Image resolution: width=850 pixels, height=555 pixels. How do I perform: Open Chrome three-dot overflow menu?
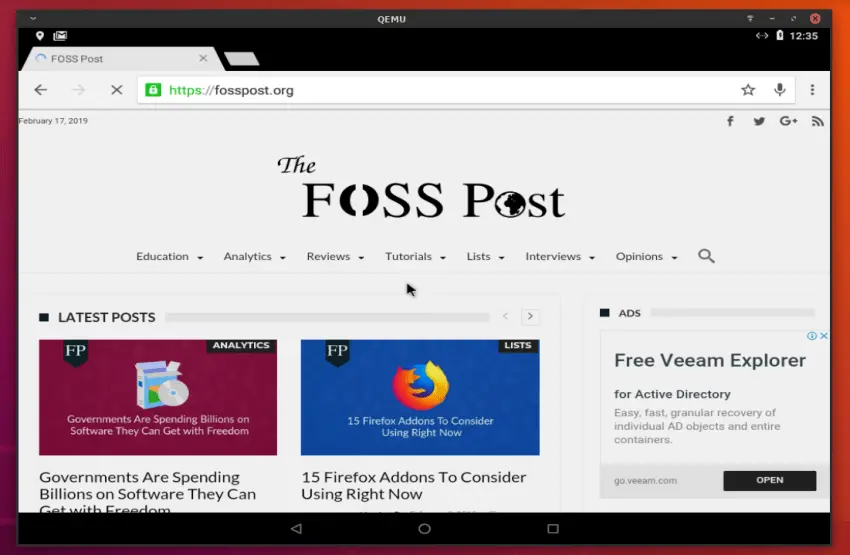(812, 90)
